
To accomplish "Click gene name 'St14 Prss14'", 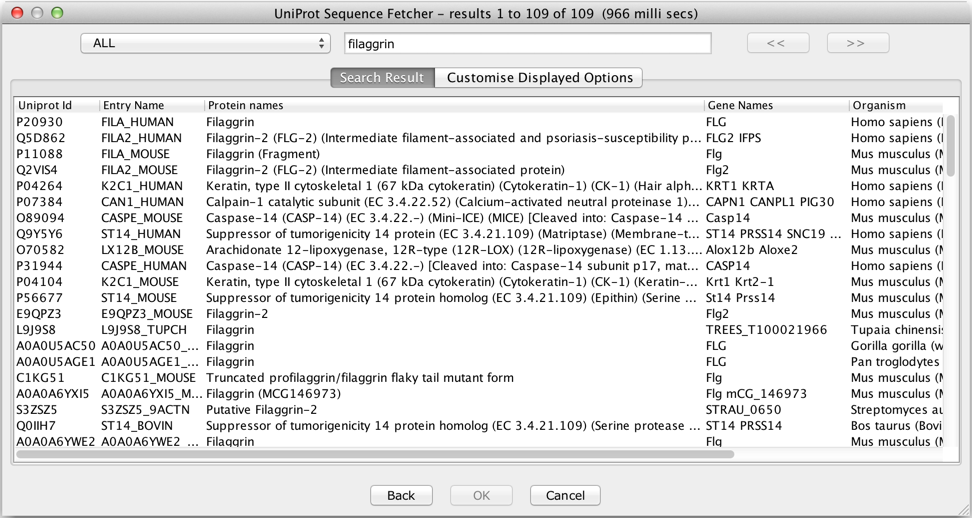I will [740, 298].
